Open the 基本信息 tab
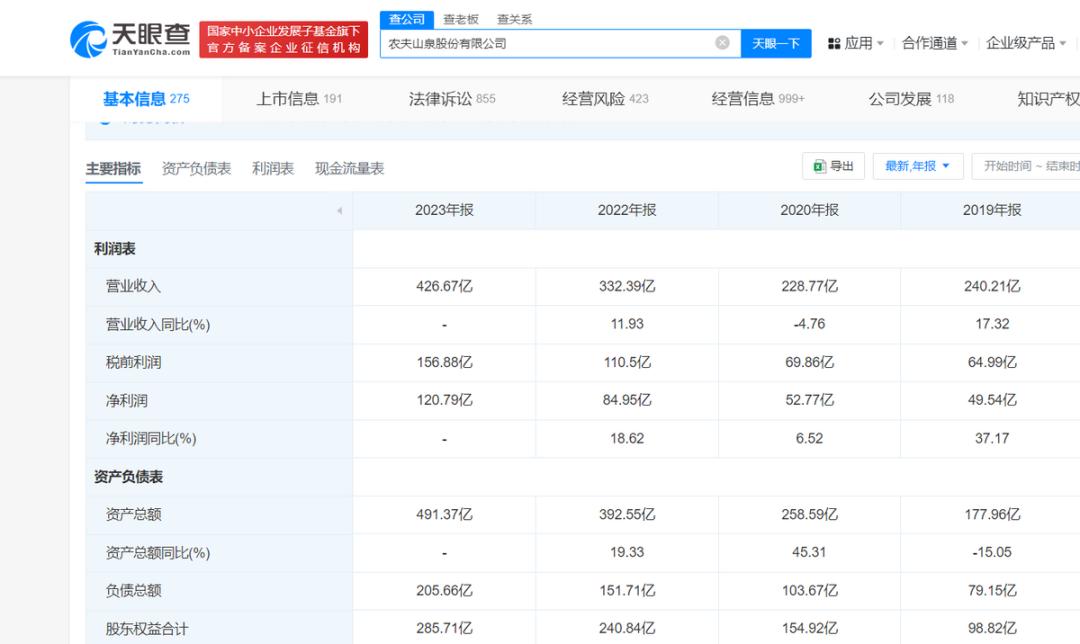 tap(146, 99)
